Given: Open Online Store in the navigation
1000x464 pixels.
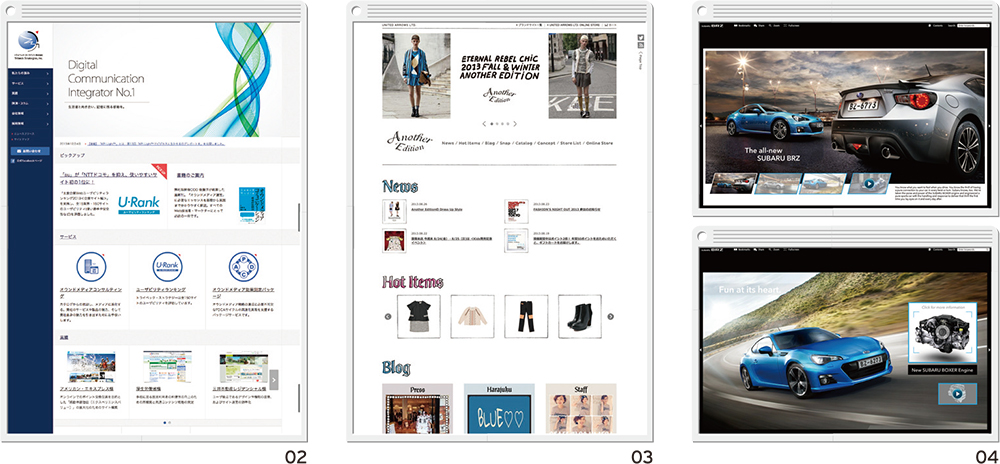Looking at the screenshot, I should pos(599,143).
